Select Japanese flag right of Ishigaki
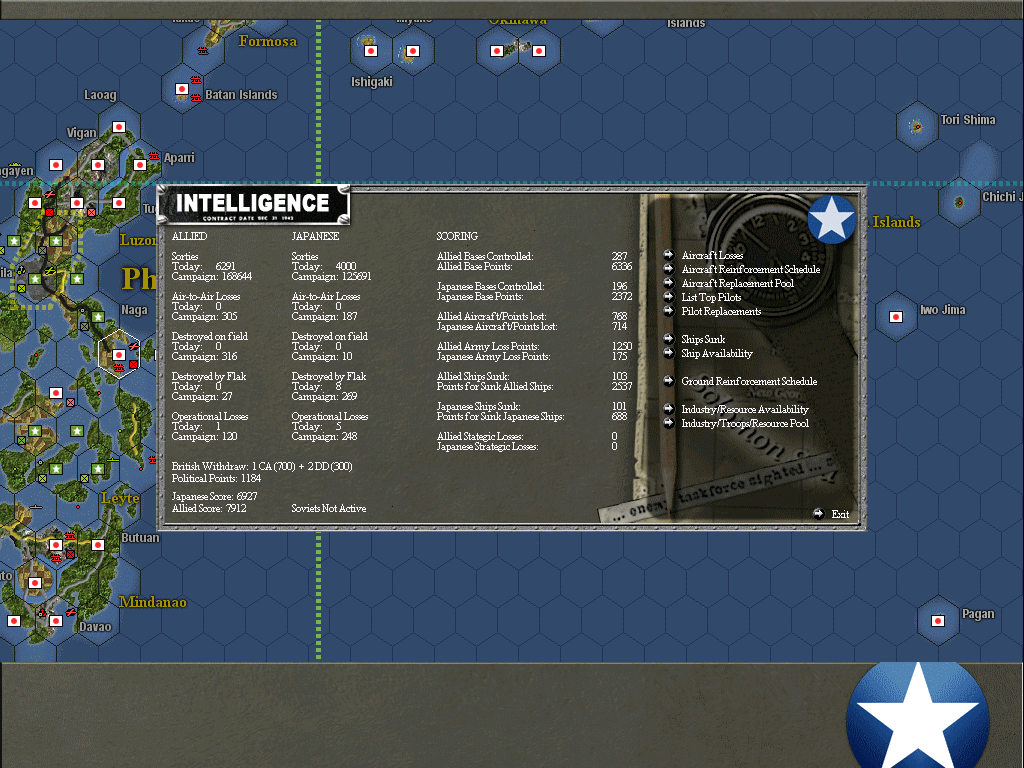The height and width of the screenshot is (768, 1024). tap(413, 51)
